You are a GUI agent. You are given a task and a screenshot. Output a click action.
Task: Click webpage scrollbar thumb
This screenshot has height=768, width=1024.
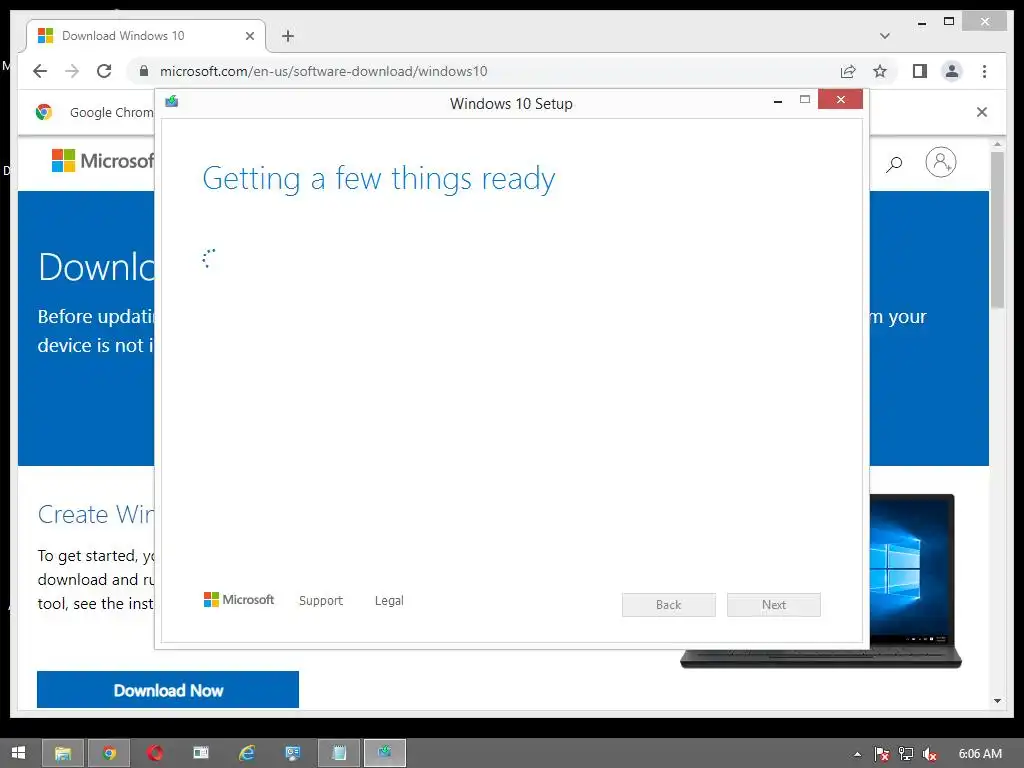(x=997, y=229)
